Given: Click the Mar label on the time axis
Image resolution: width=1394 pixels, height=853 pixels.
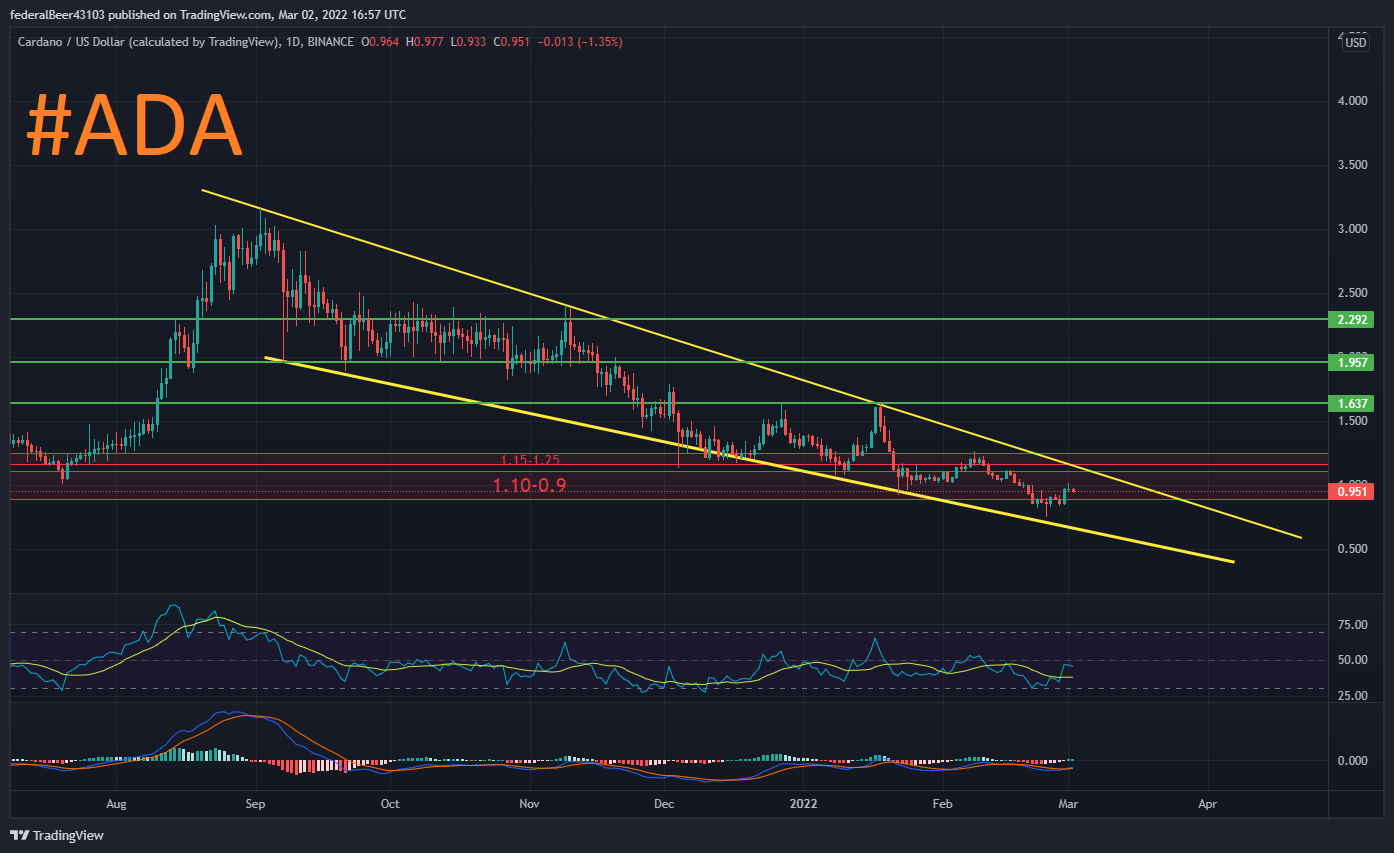Looking at the screenshot, I should point(1068,803).
